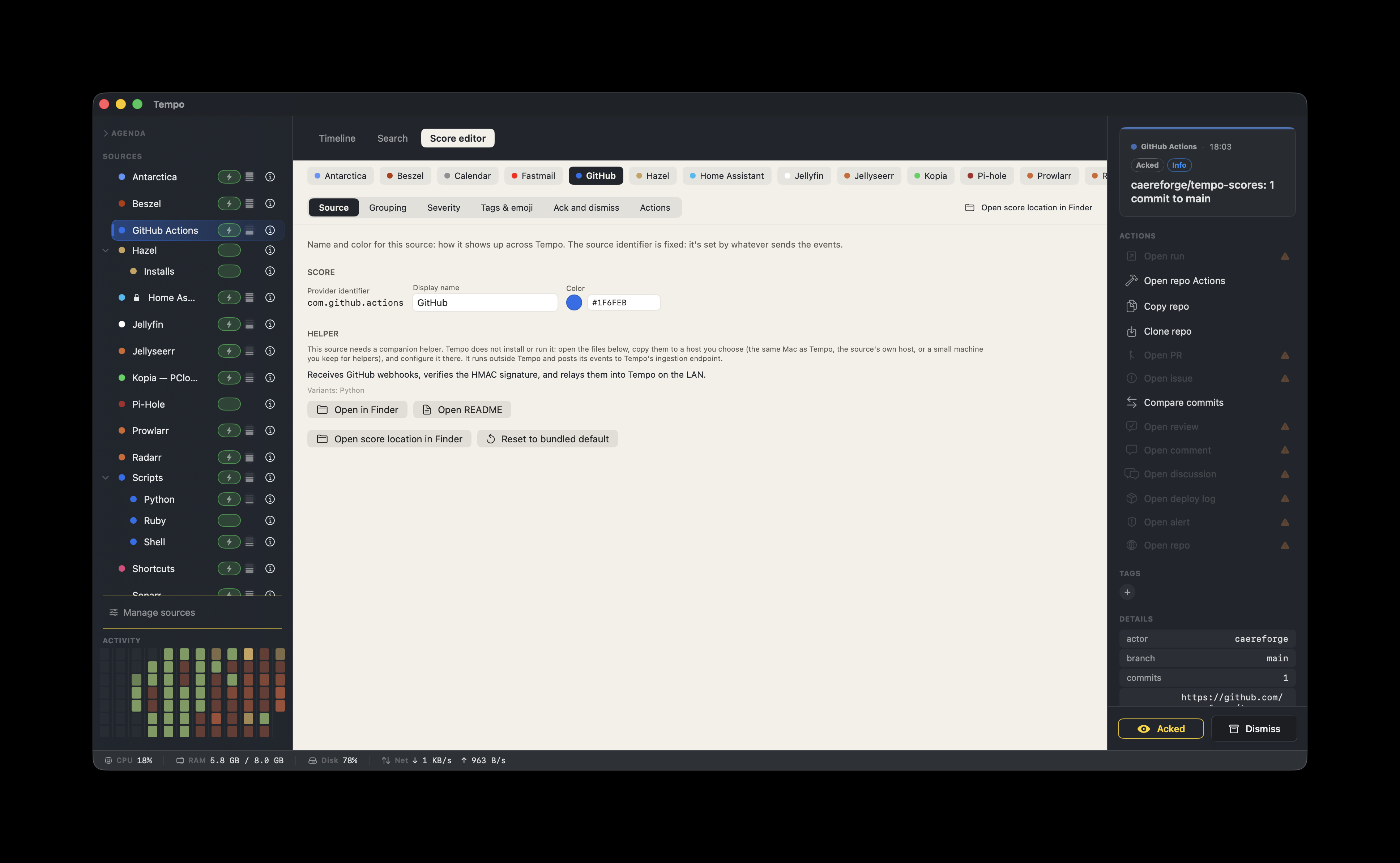Click the RAM icon in status bar
The height and width of the screenshot is (863, 1400).
pos(180,760)
